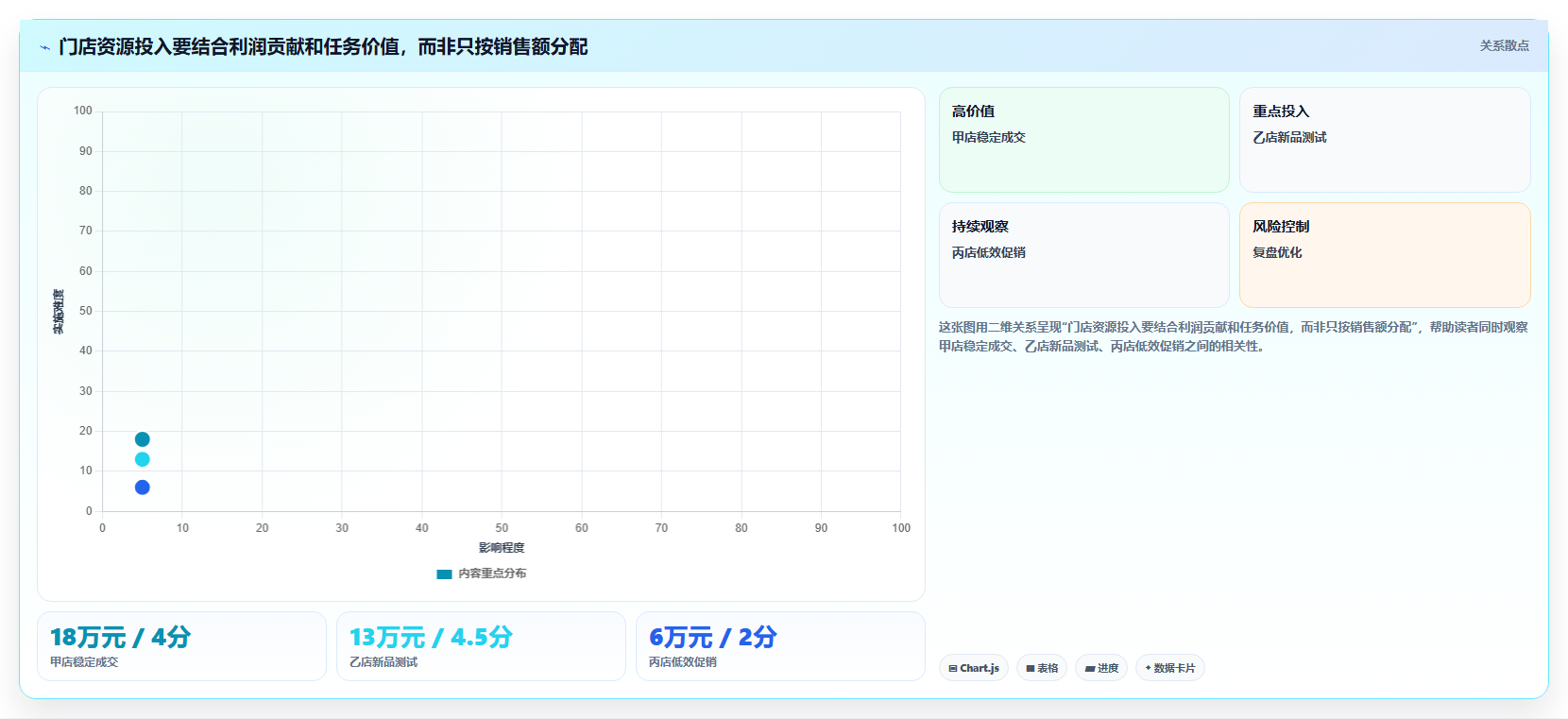Click the 影响程度 x-axis title
Viewport: 1568px width, 719px height.
pyautogui.click(x=502, y=548)
